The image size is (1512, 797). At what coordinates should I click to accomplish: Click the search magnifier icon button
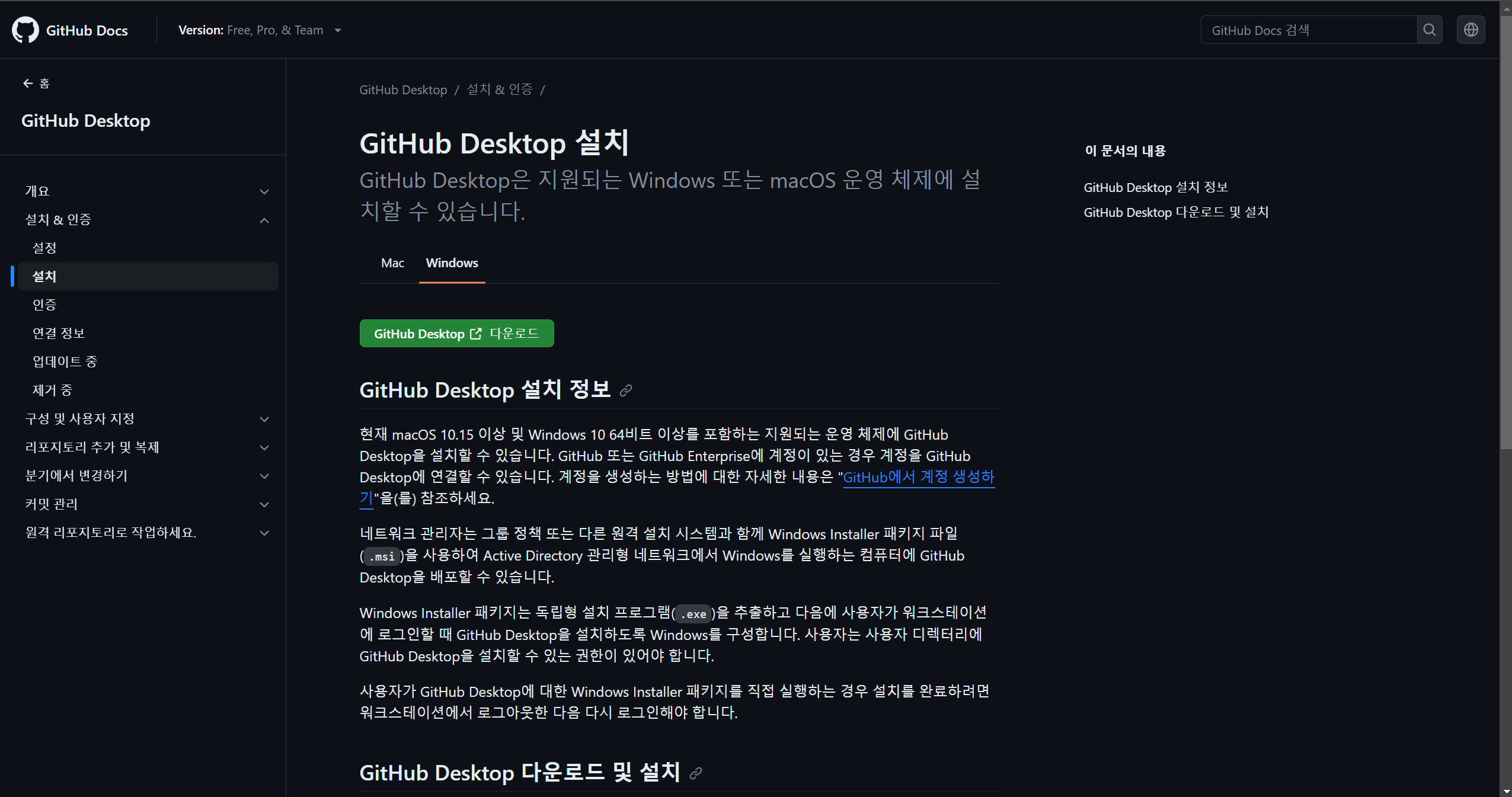pyautogui.click(x=1430, y=30)
